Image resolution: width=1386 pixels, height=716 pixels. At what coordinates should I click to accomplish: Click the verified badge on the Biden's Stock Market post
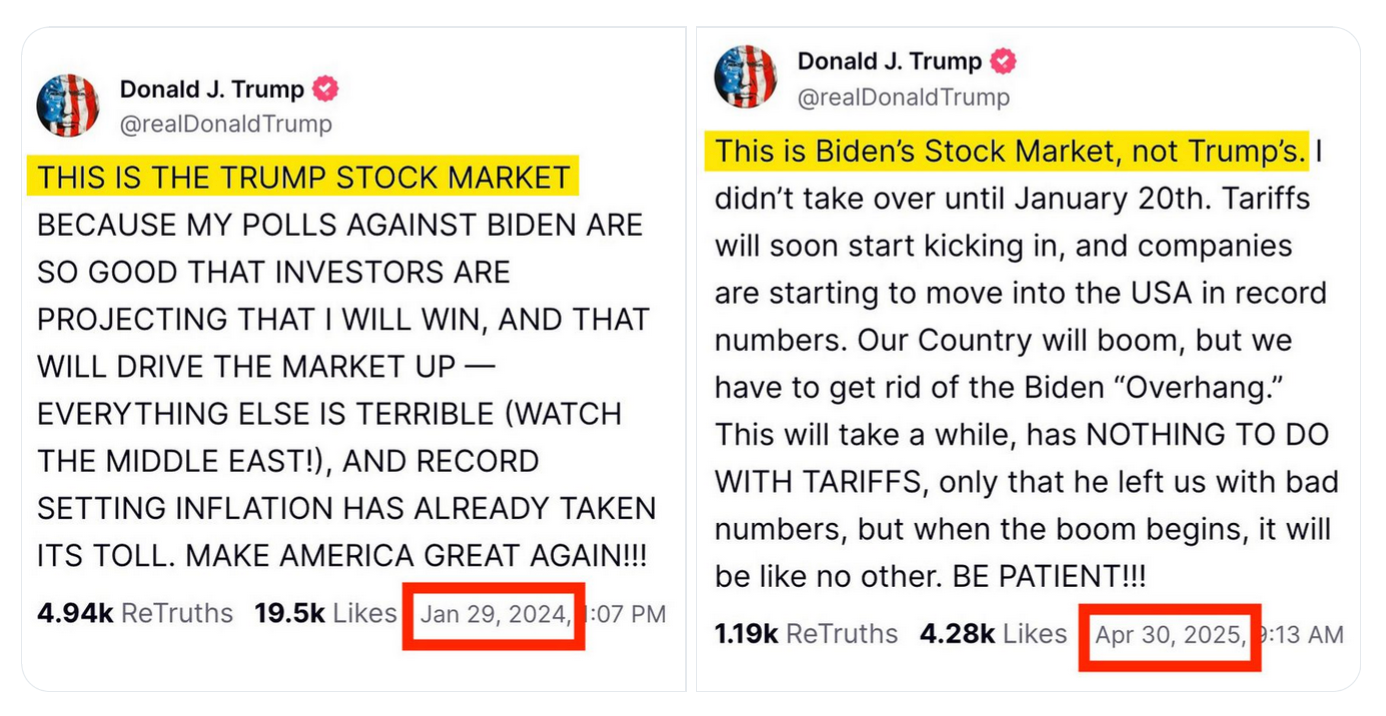(1003, 62)
